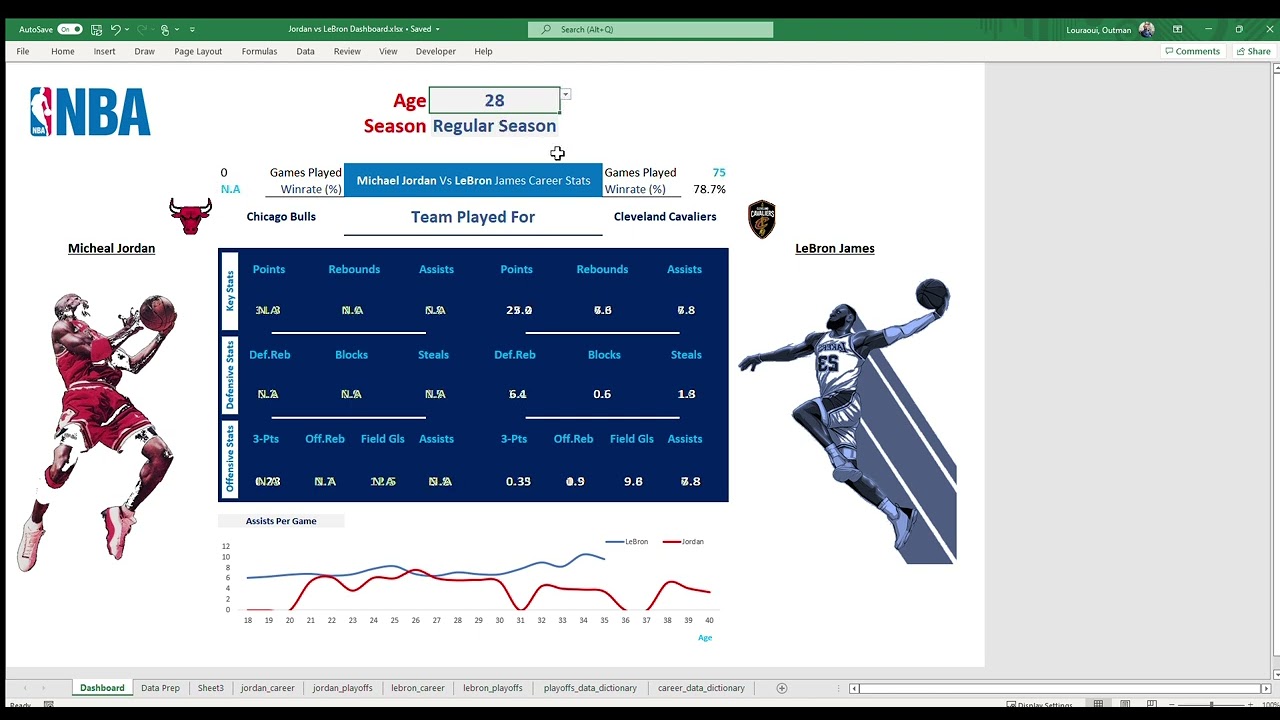Switch to the playoffs_data_dictionary sheet tab

click(590, 688)
